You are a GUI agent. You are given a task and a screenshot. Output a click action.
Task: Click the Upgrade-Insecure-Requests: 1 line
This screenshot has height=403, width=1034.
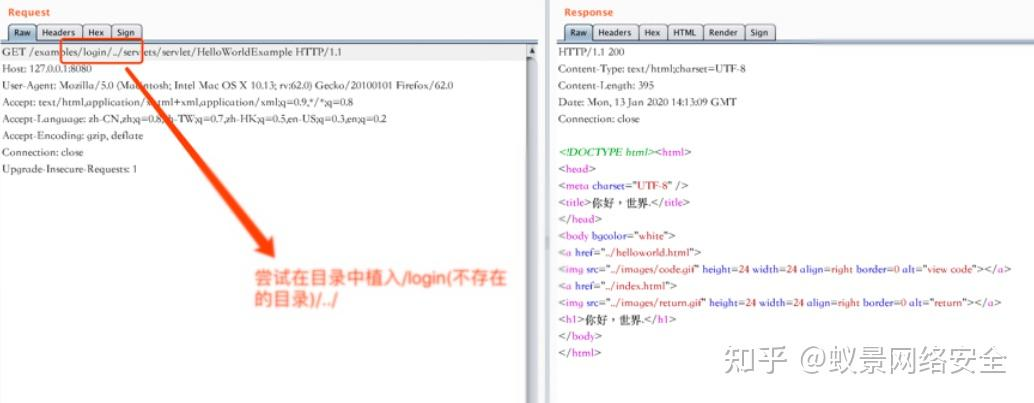(70, 169)
